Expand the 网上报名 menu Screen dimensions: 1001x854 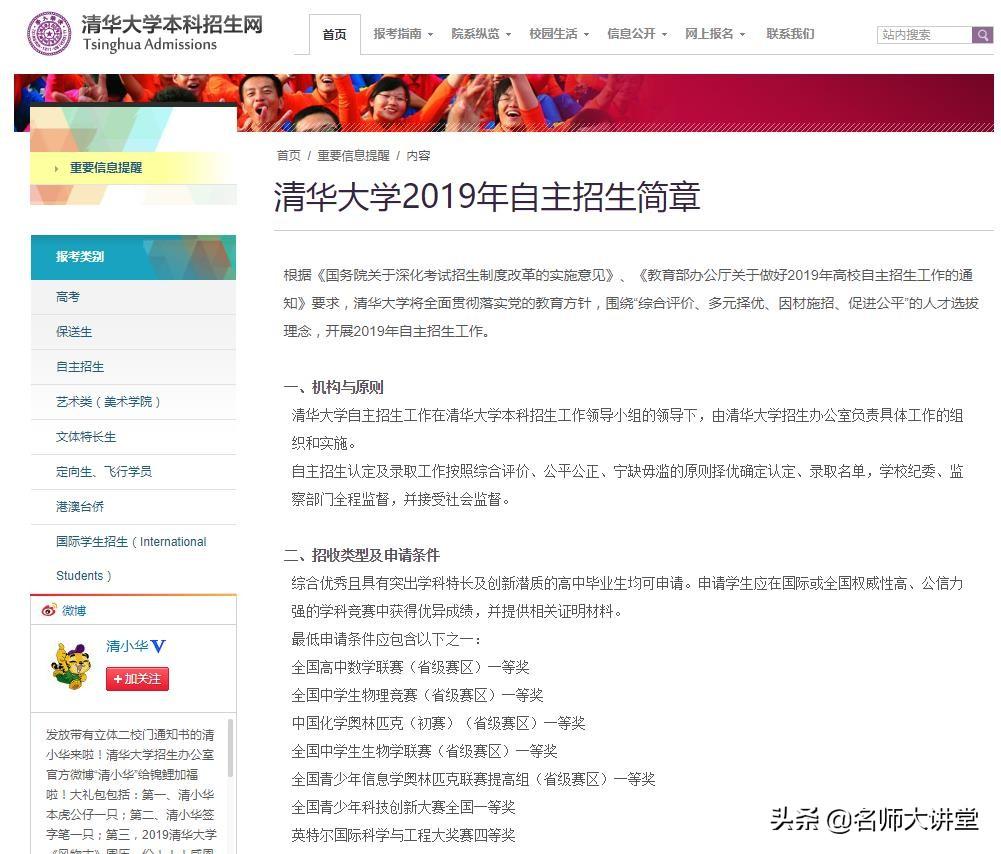click(x=714, y=34)
